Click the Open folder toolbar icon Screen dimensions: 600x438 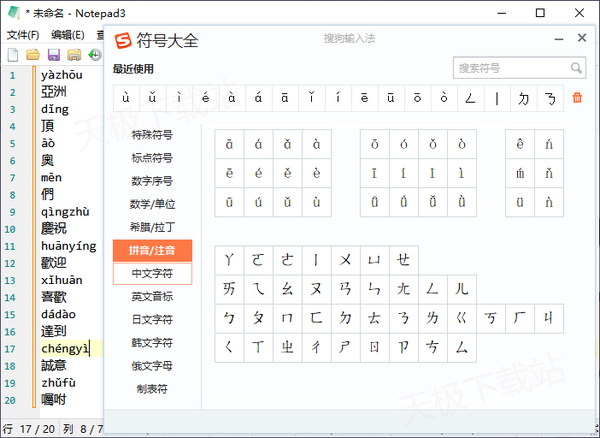coord(32,54)
